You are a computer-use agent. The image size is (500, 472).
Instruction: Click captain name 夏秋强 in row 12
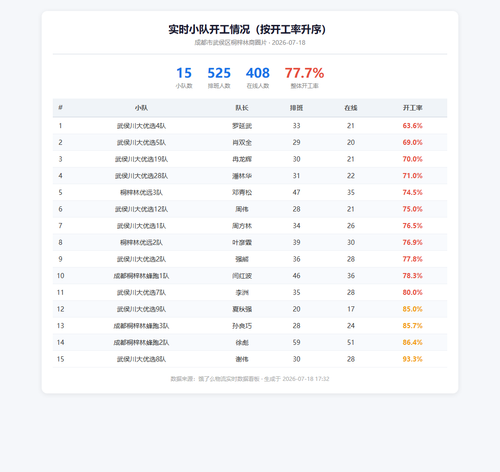click(x=242, y=309)
